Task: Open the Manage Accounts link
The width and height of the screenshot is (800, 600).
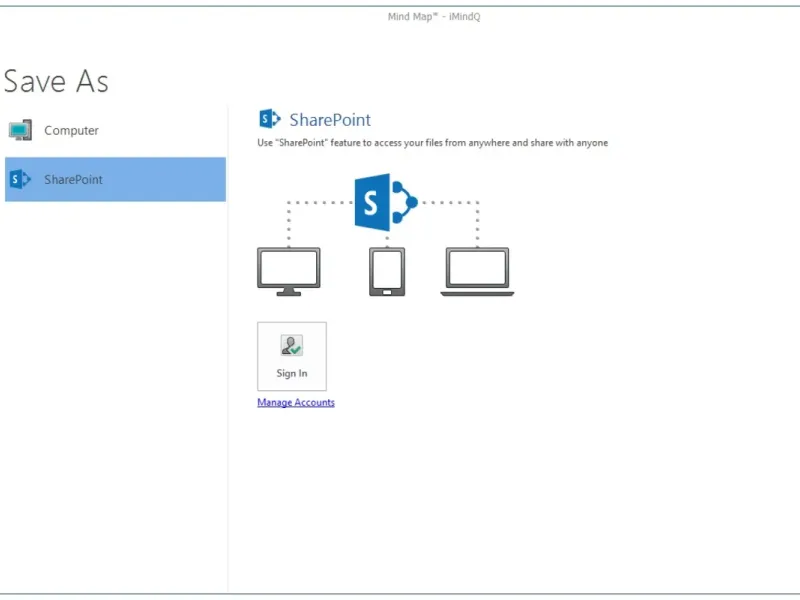Action: point(296,403)
